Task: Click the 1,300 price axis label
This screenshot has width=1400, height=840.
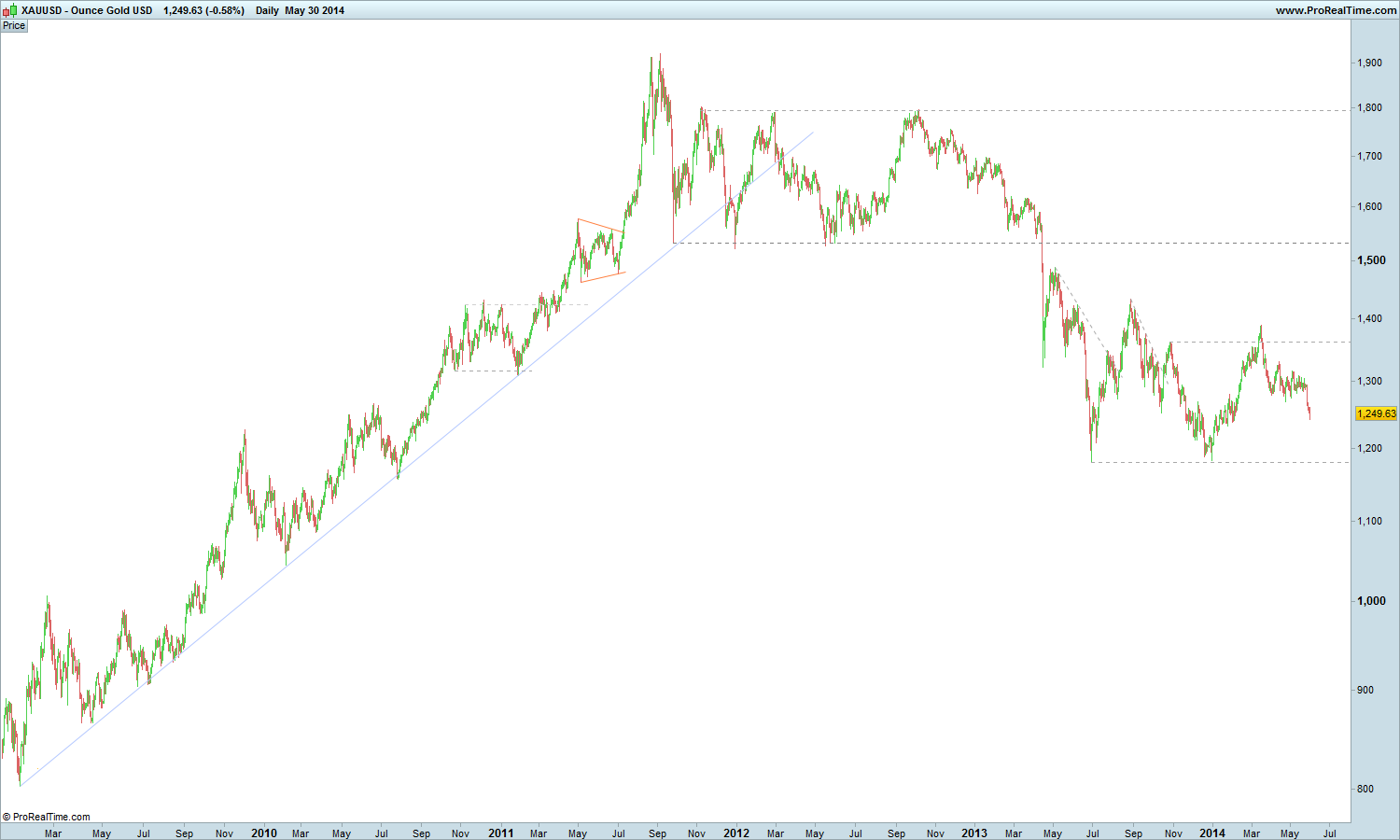Action: tap(1369, 381)
